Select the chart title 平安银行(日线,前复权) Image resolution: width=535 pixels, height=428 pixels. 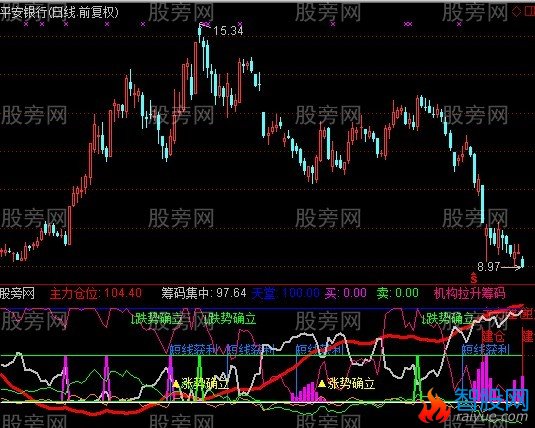60,13
